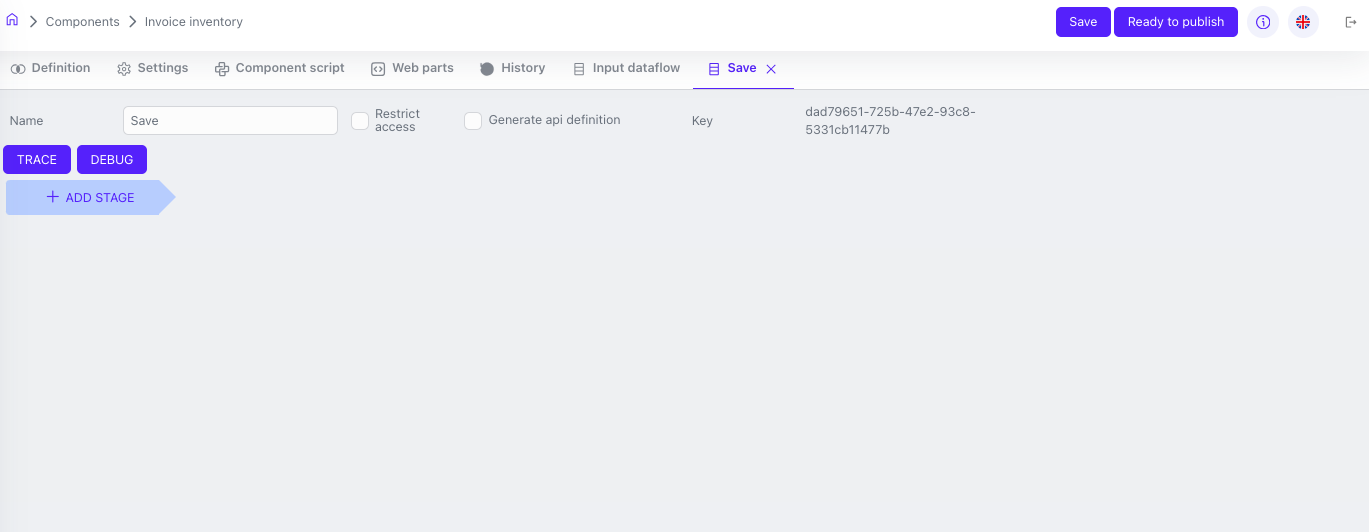The width and height of the screenshot is (1369, 532).
Task: Click the Settings gear icon tab
Action: point(124,69)
